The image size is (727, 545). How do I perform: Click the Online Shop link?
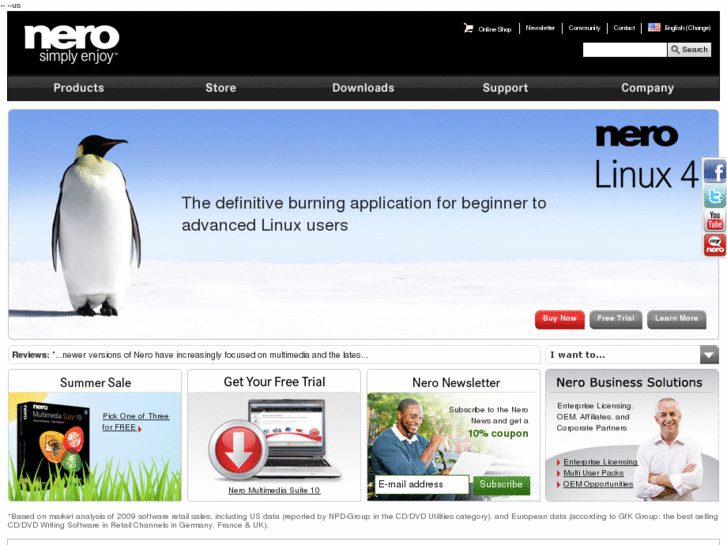pyautogui.click(x=495, y=29)
